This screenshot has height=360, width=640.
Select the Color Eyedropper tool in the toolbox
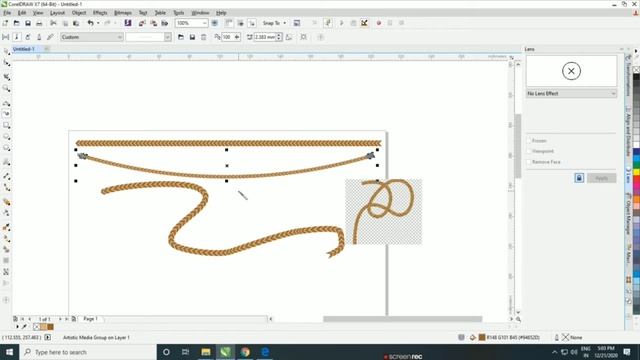6,227
